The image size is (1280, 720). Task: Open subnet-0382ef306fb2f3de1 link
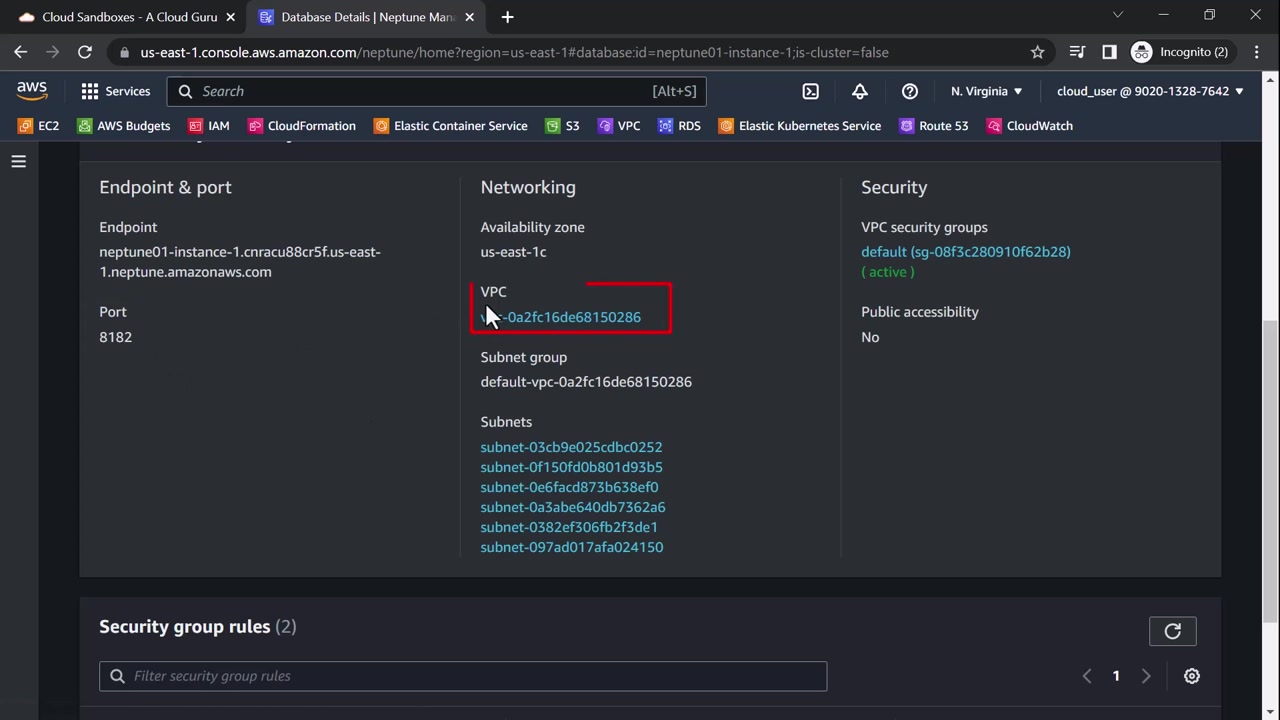click(569, 527)
